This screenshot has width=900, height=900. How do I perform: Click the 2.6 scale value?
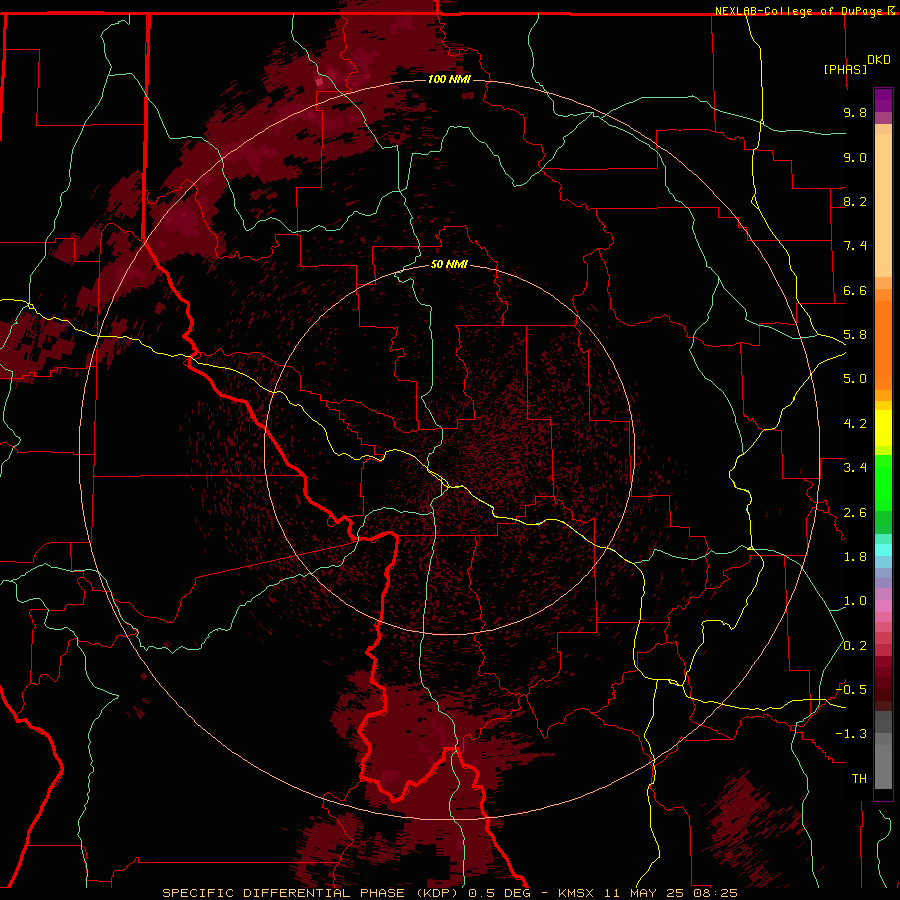coord(855,513)
